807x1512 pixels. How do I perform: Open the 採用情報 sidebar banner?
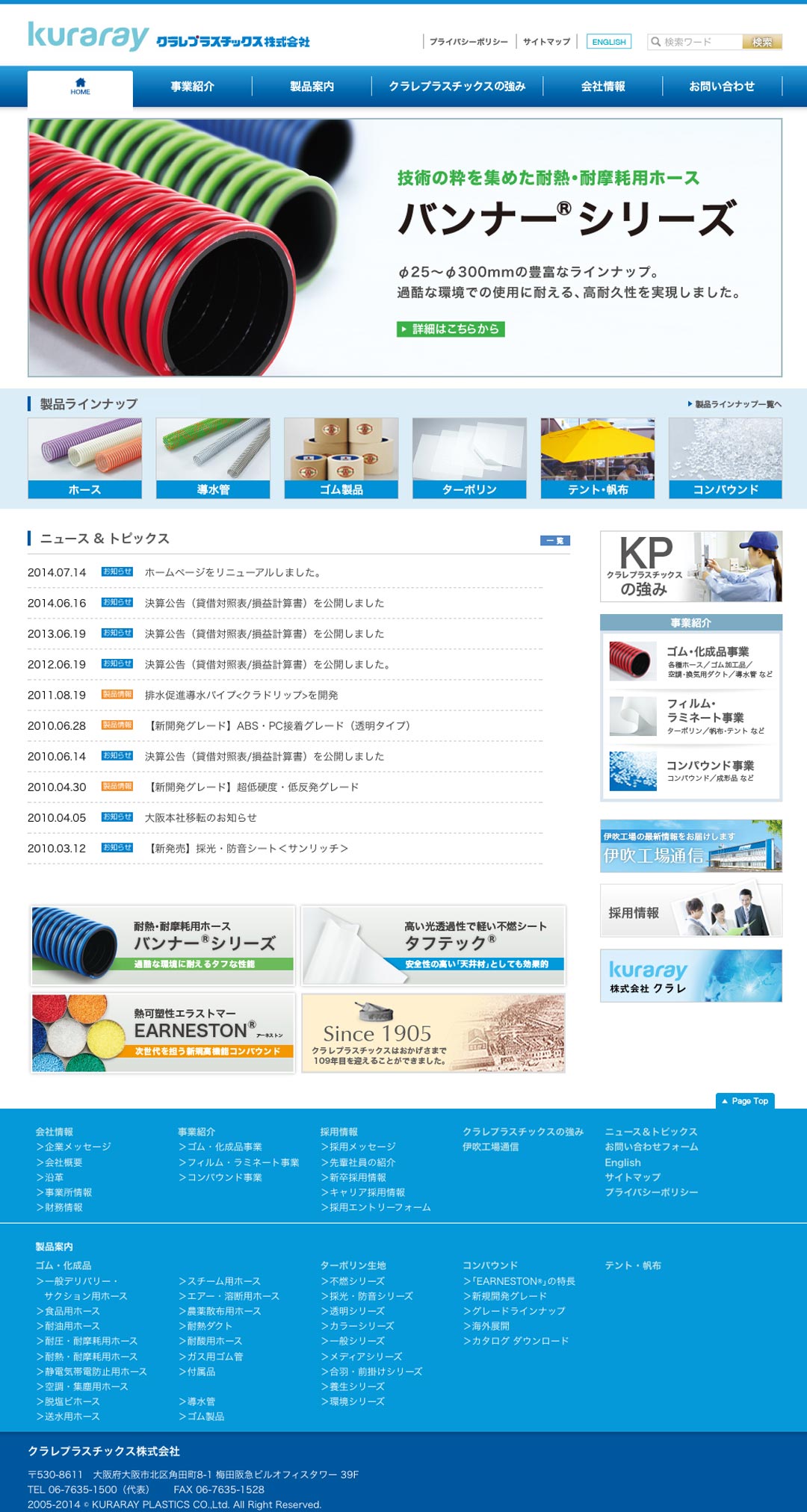coord(691,911)
